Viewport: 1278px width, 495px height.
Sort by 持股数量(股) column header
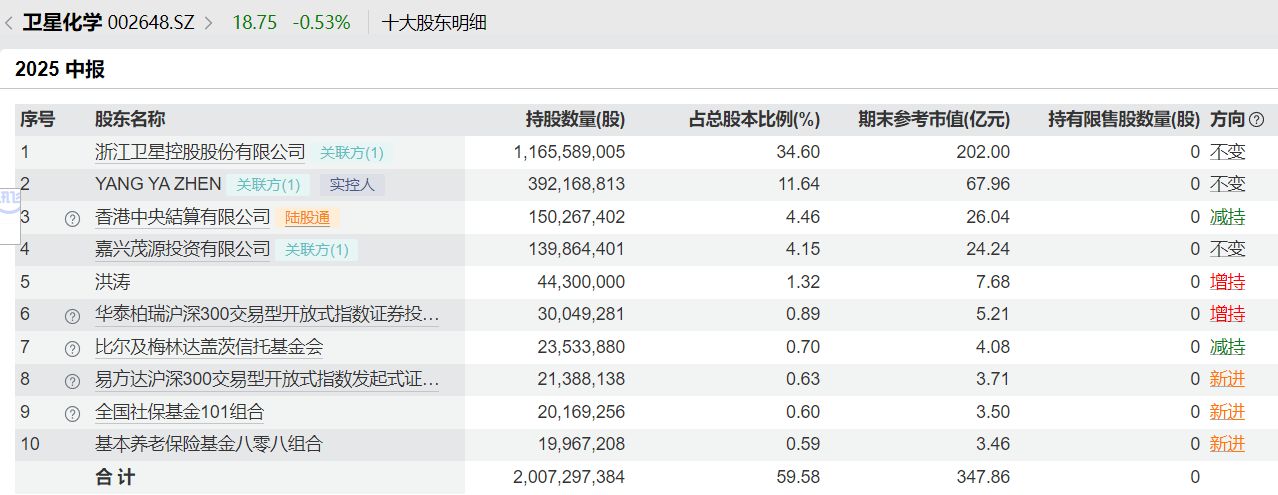[x=575, y=120]
